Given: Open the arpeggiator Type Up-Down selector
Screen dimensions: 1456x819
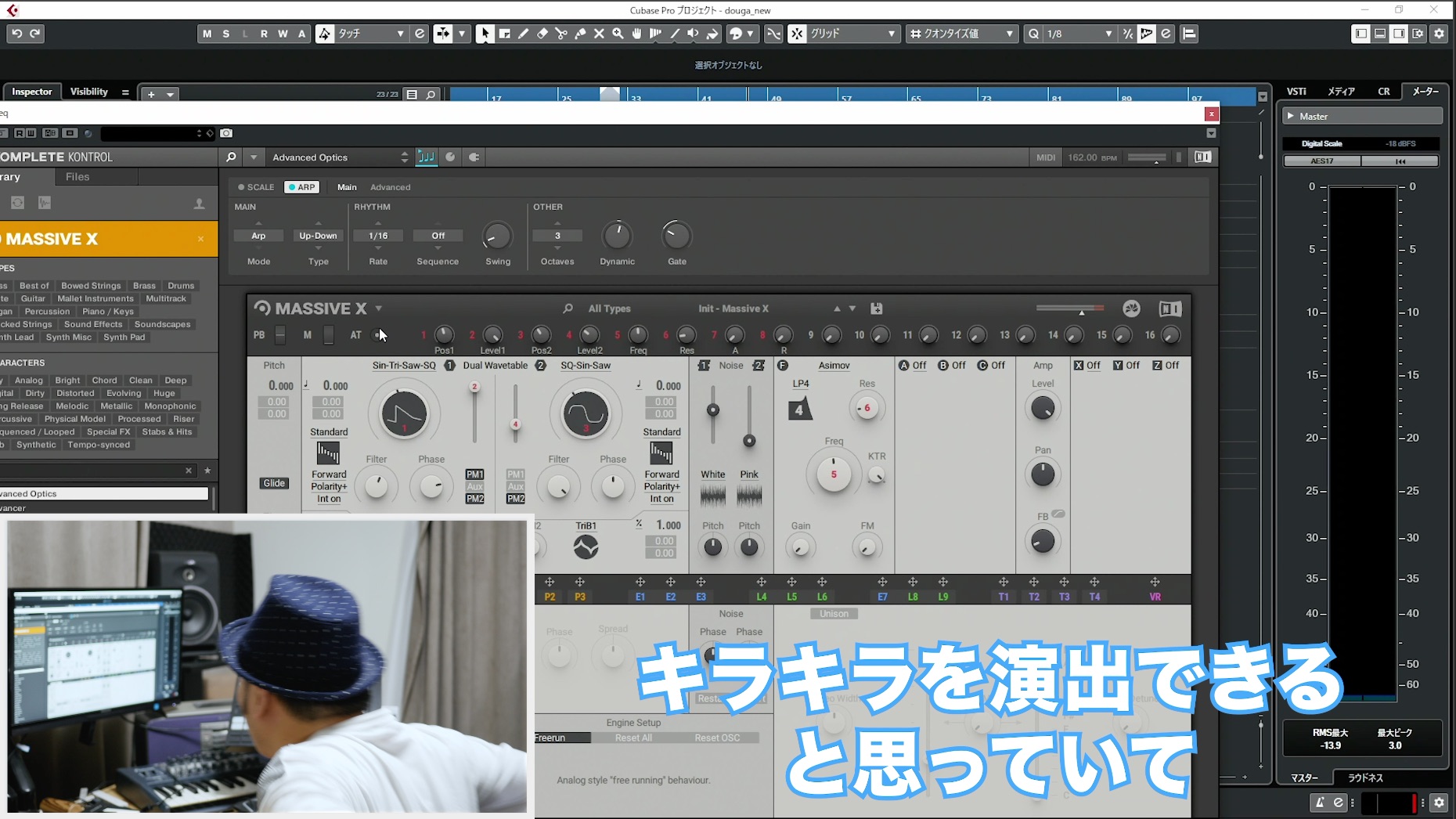Looking at the screenshot, I should [318, 236].
